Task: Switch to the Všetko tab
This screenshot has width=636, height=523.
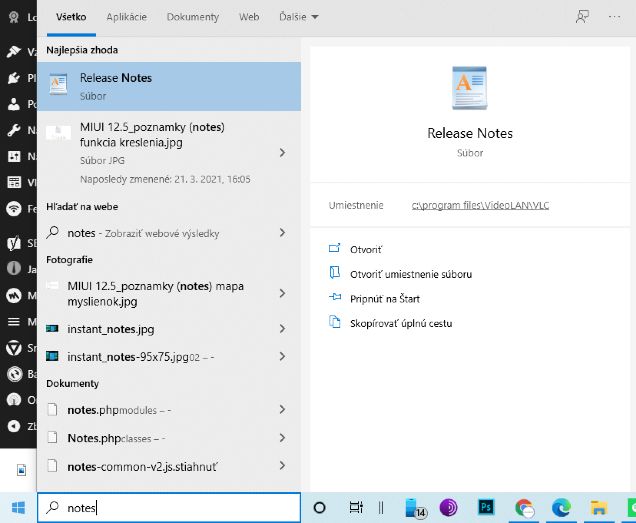Action: coord(71,17)
